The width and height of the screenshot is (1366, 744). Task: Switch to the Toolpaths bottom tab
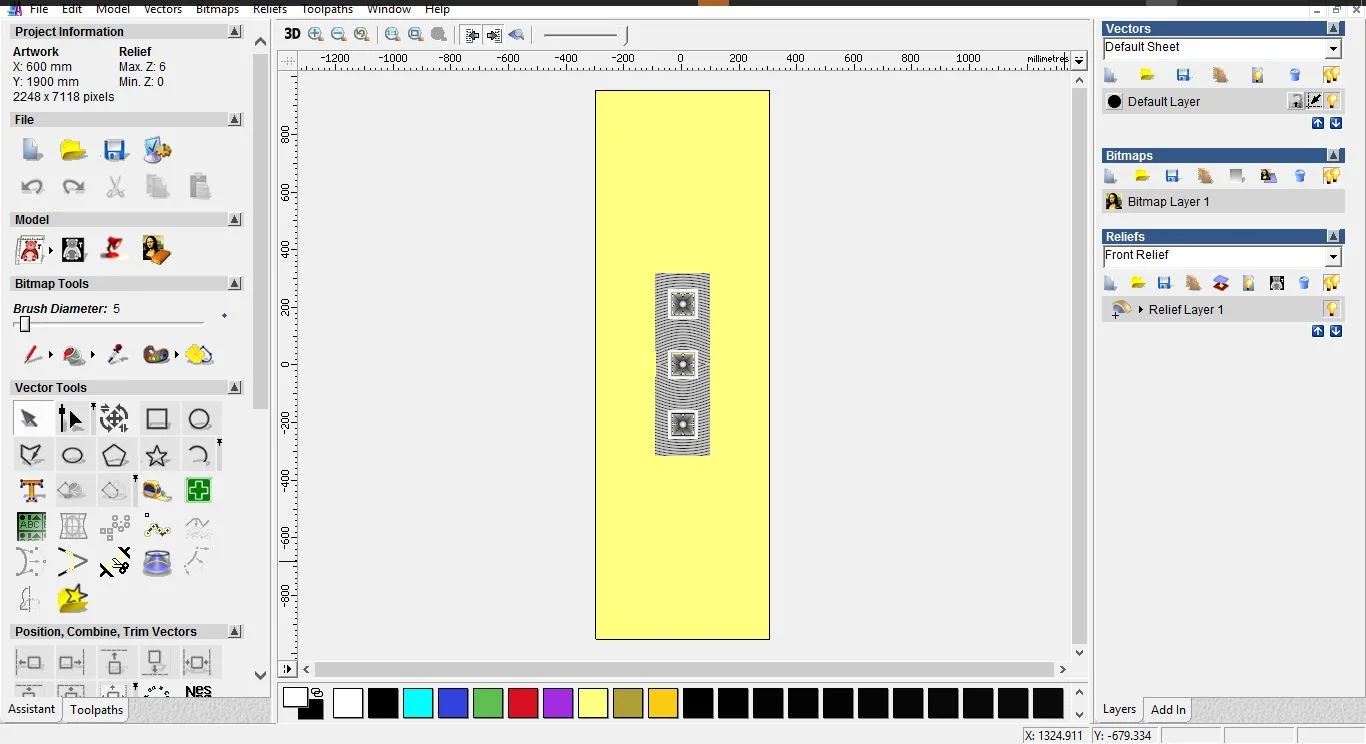(96, 710)
